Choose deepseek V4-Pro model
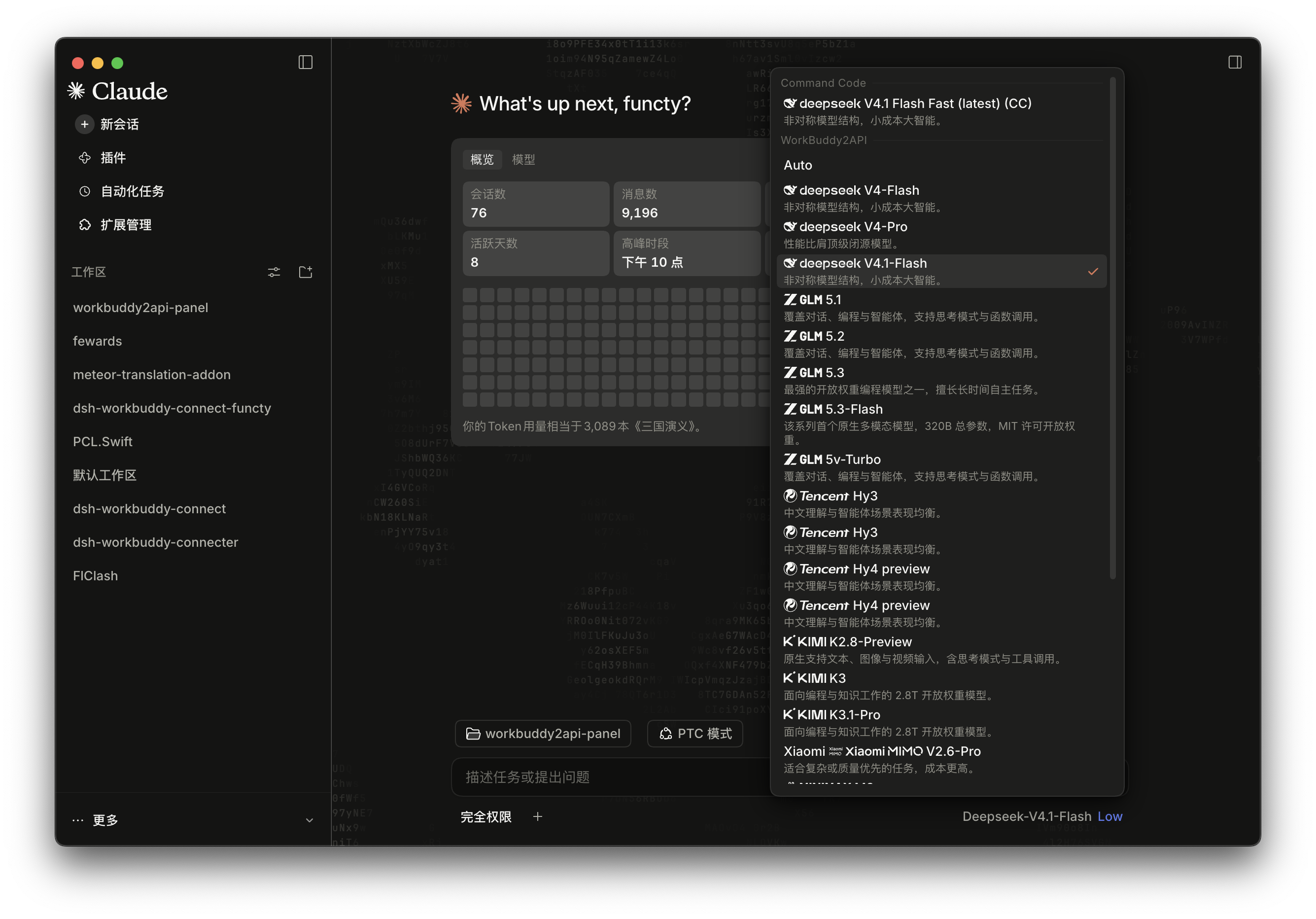The height and width of the screenshot is (919, 1316). [941, 235]
